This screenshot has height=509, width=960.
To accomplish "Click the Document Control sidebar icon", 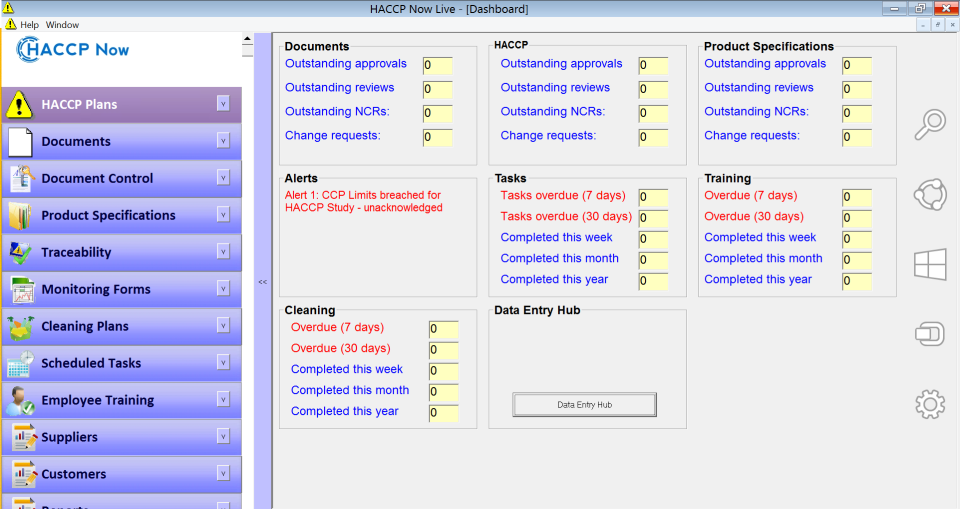I will pyautogui.click(x=20, y=178).
